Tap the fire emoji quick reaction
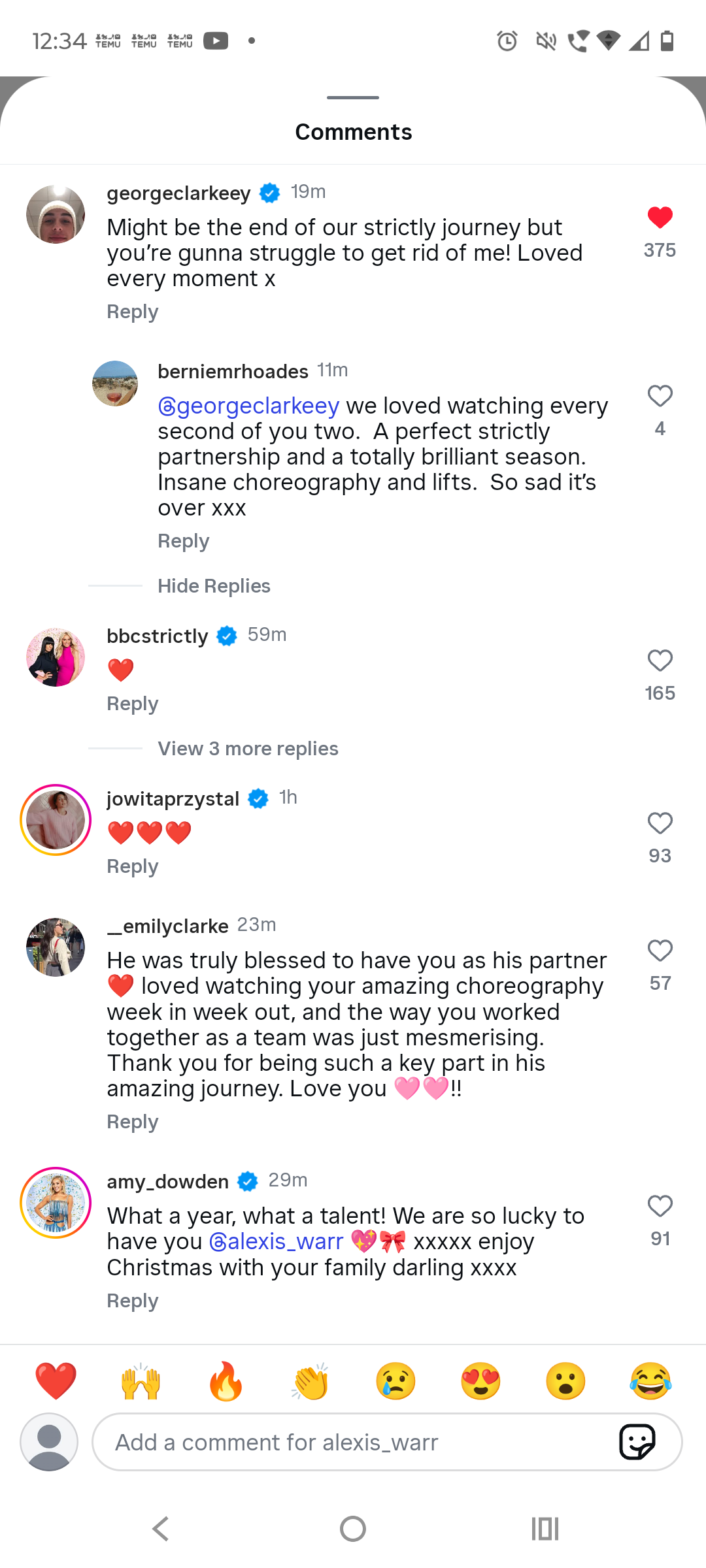The image size is (706, 1568). [x=226, y=1381]
